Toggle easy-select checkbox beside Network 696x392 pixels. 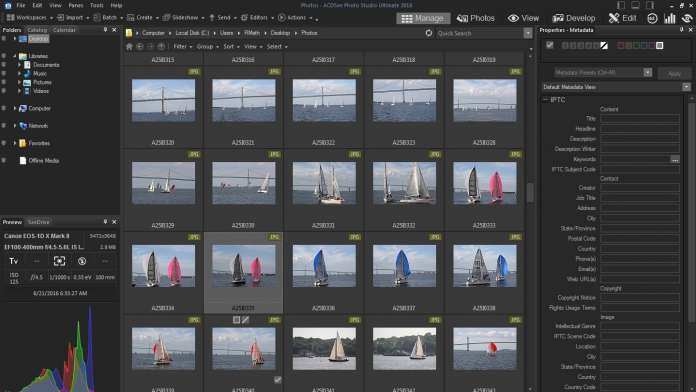[4, 126]
